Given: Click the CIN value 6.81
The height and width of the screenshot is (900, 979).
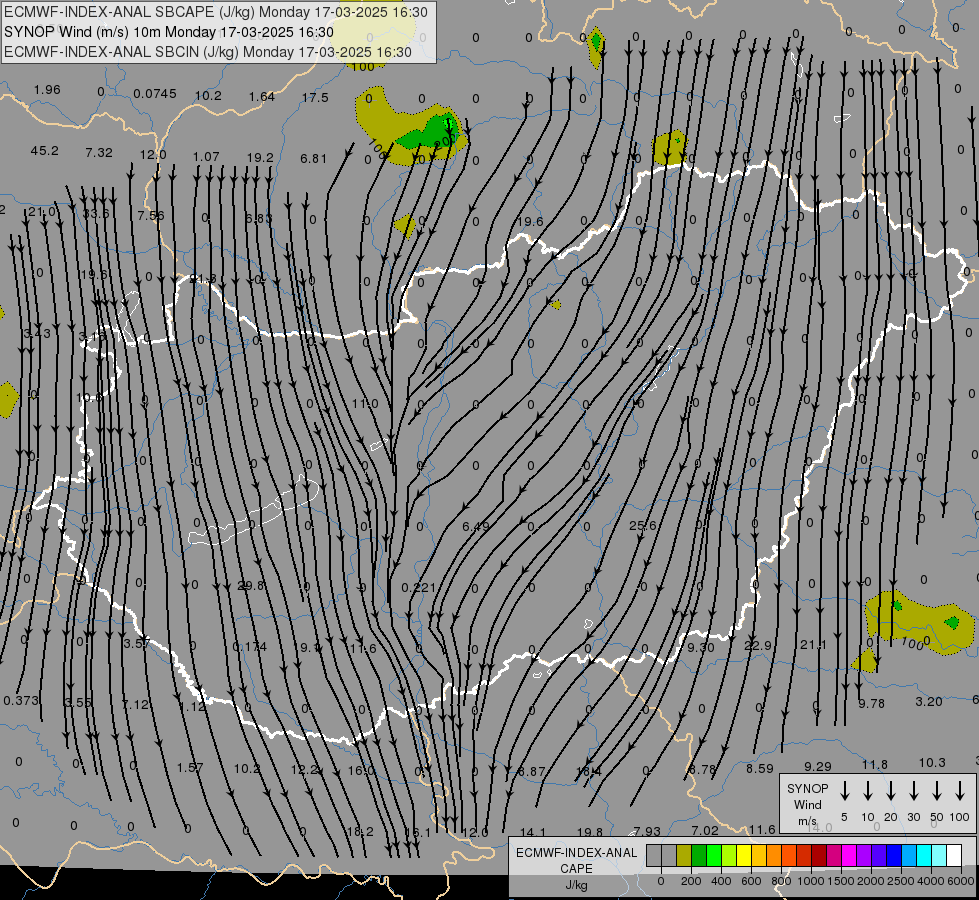Looking at the screenshot, I should pos(313,159).
